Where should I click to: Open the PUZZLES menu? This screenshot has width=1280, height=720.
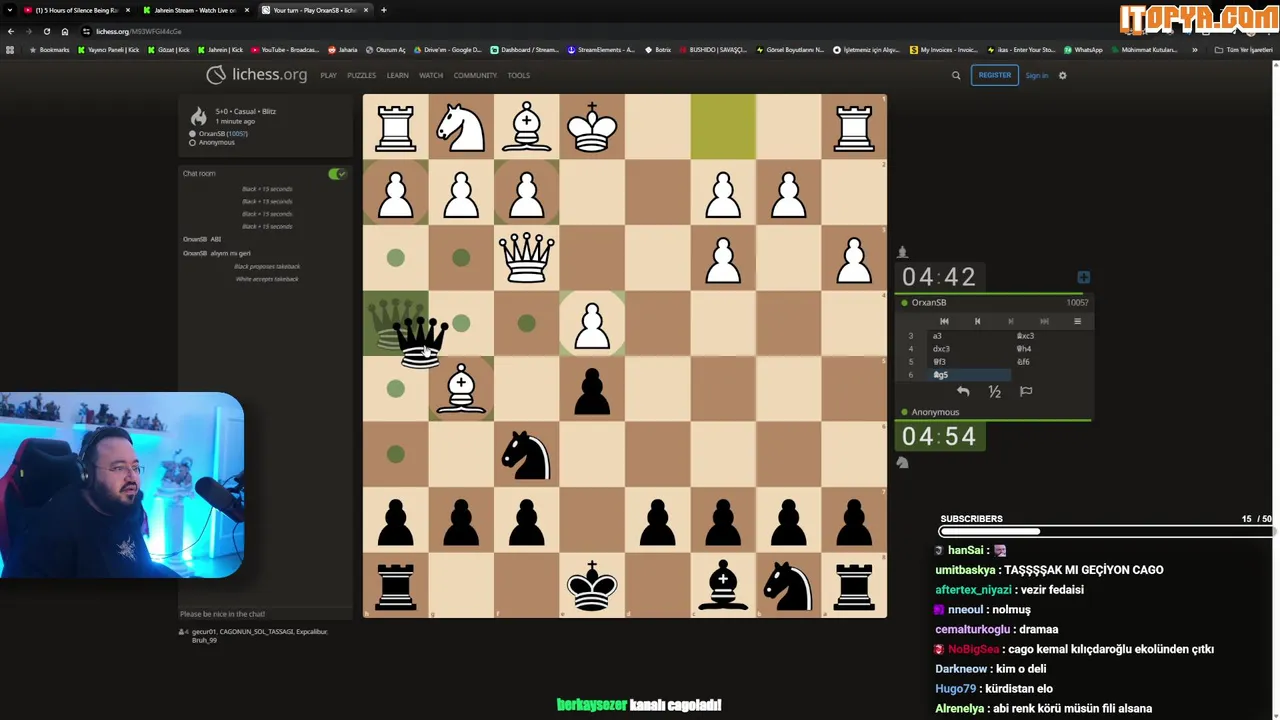pos(361,75)
